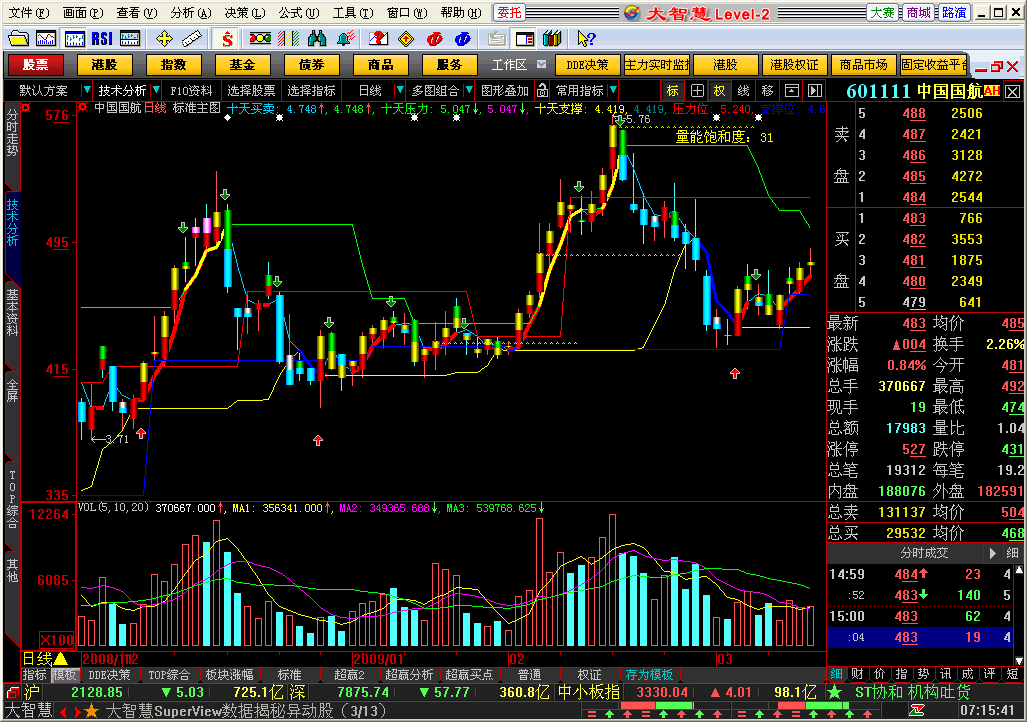Click the 债券 yellow category button
Viewport: 1027px width, 722px height.
coord(311,65)
